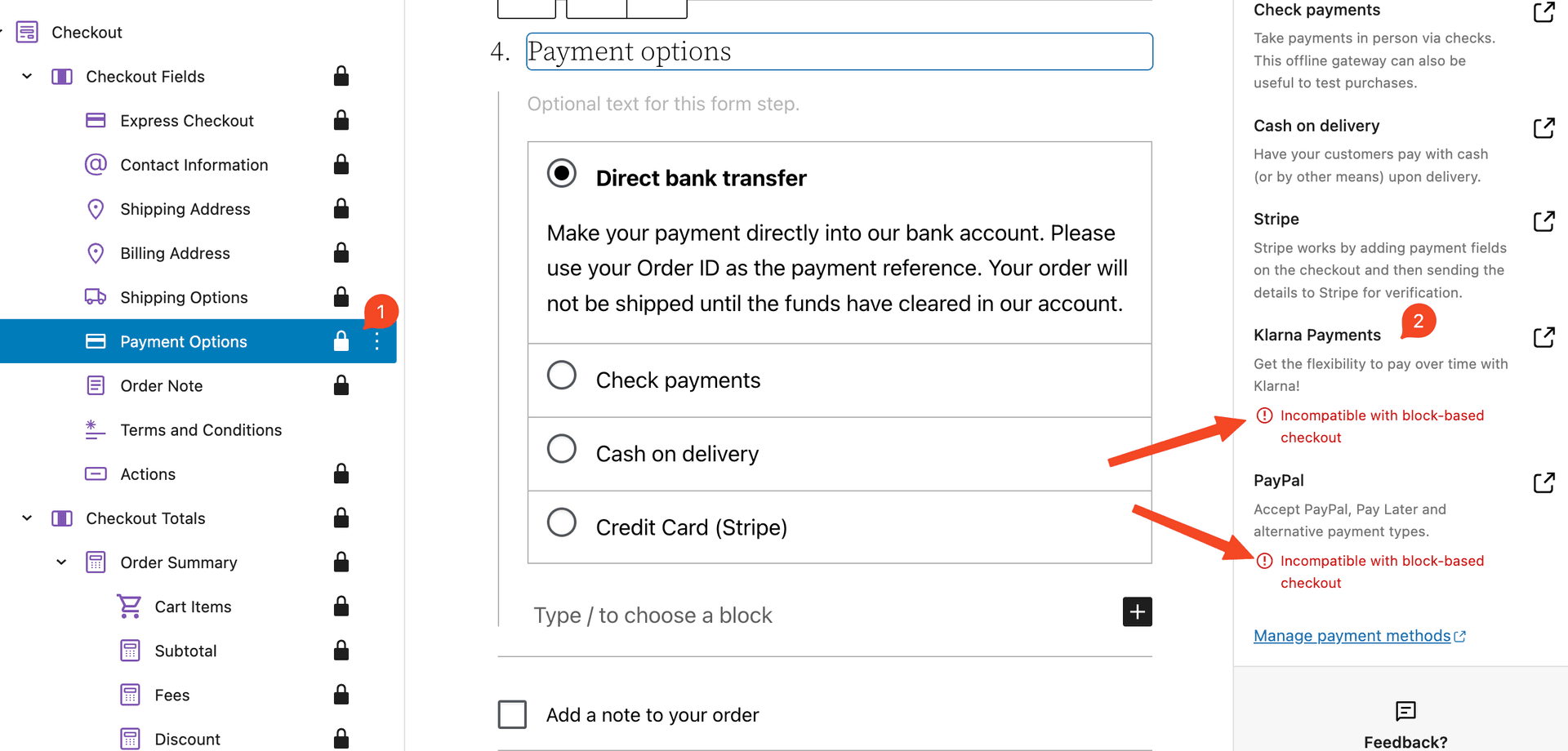The height and width of the screenshot is (751, 1568).
Task: Select the Check payments radio button
Action: click(x=562, y=375)
